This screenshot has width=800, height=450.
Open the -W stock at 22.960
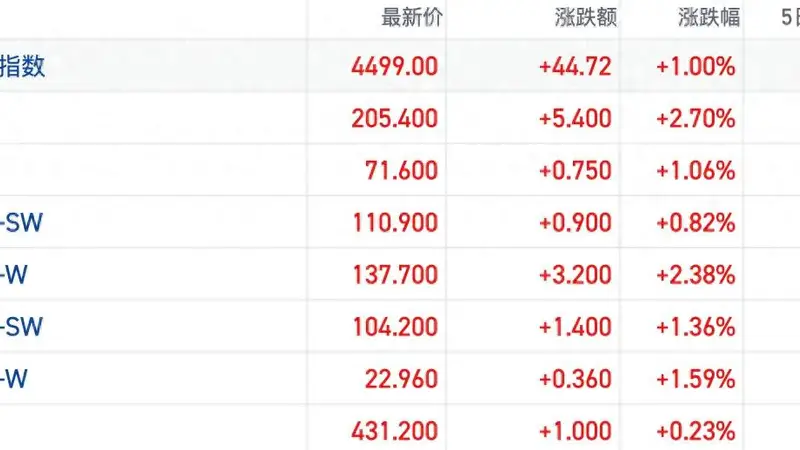[14, 379]
